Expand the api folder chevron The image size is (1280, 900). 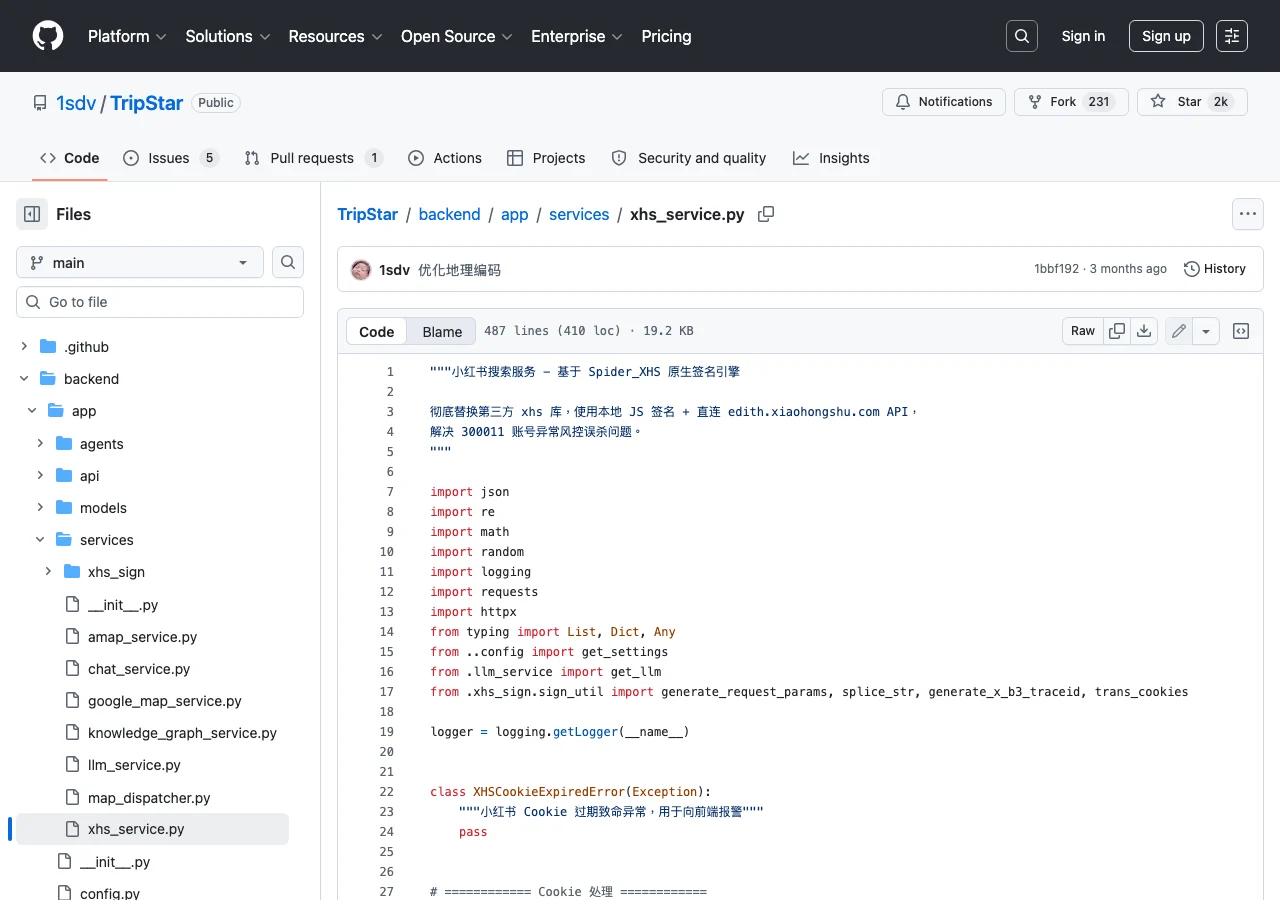(40, 476)
